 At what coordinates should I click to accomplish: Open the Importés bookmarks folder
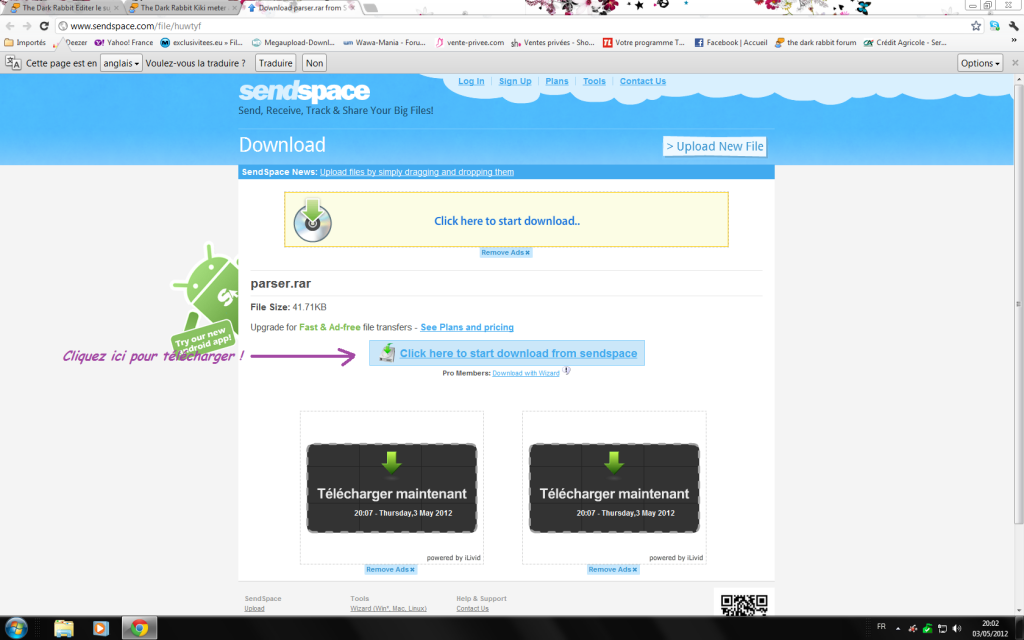click(25, 42)
